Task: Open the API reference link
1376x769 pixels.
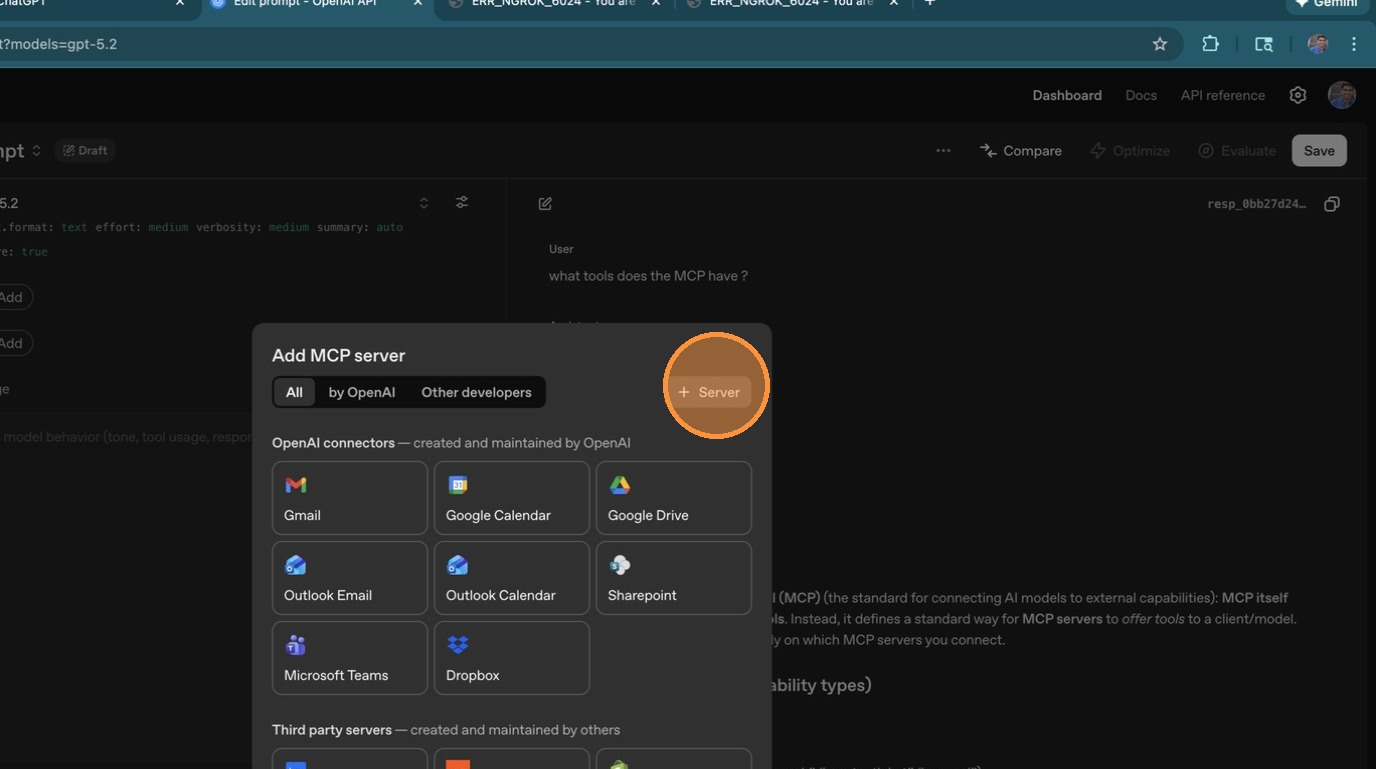Action: point(1223,95)
